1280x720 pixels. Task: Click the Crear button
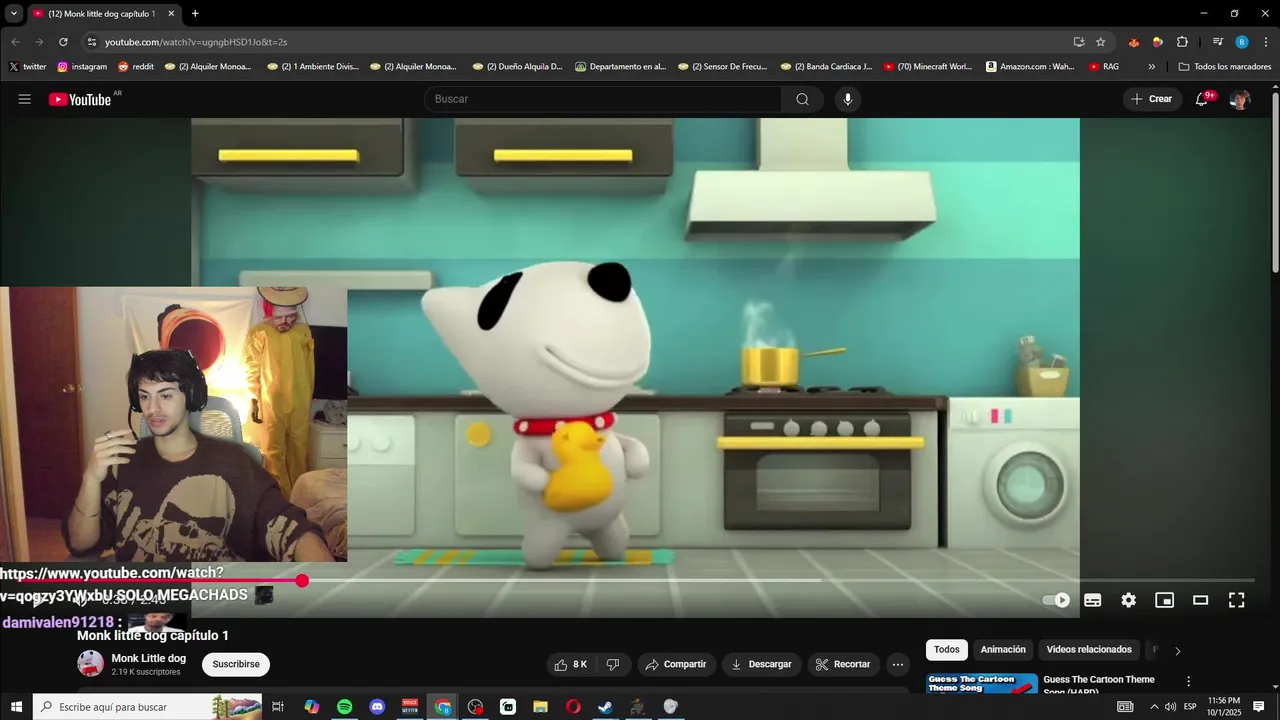click(1151, 99)
